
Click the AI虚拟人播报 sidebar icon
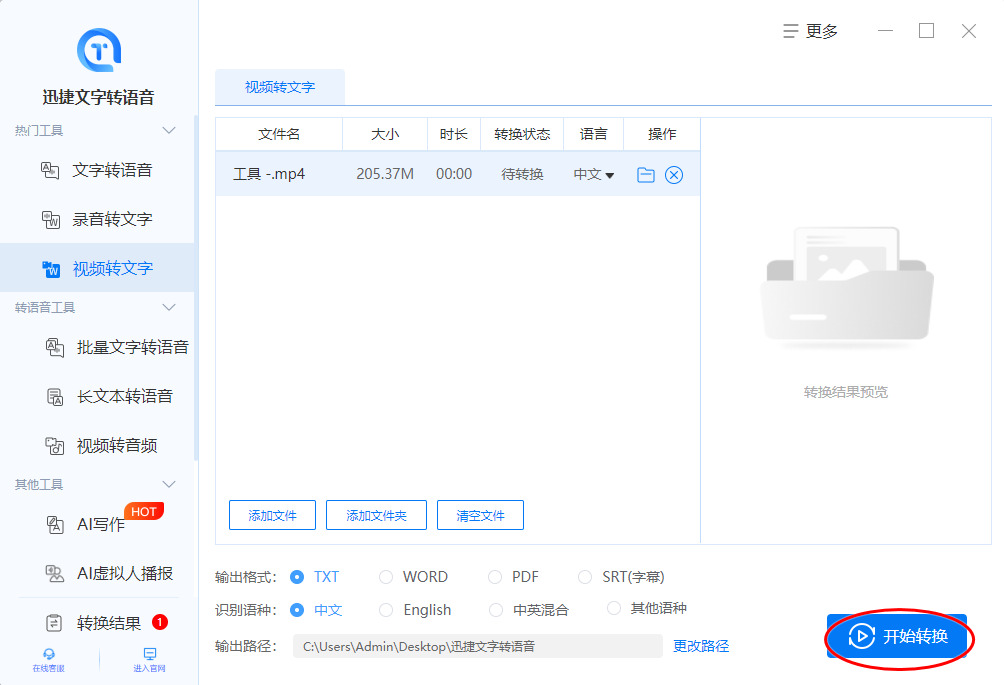pos(54,574)
